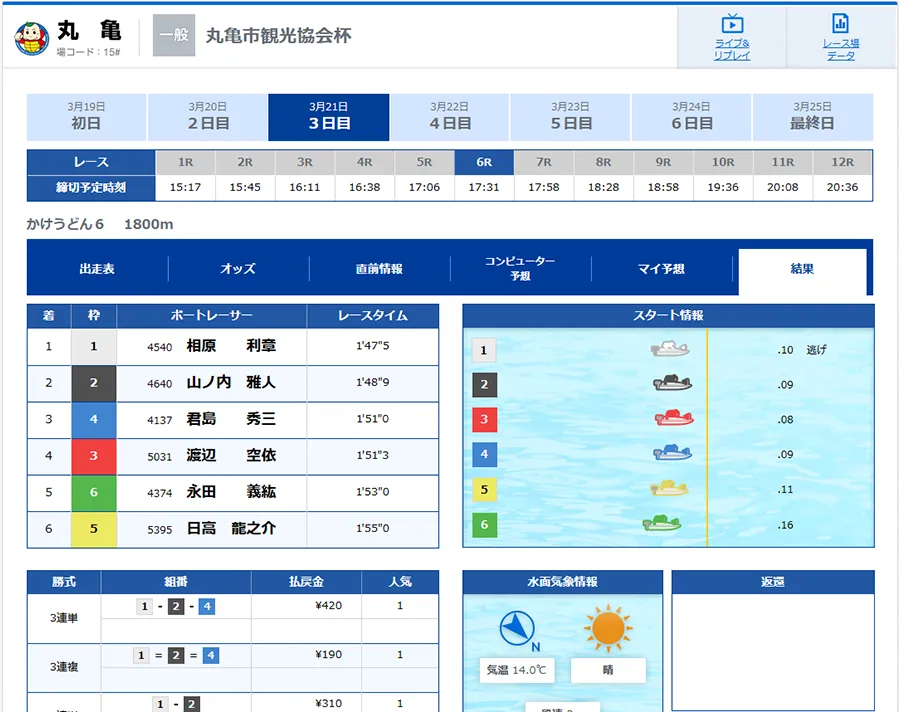This screenshot has height=712, width=900.
Task: Click the green boat 6 start icon
Action: click(x=662, y=523)
